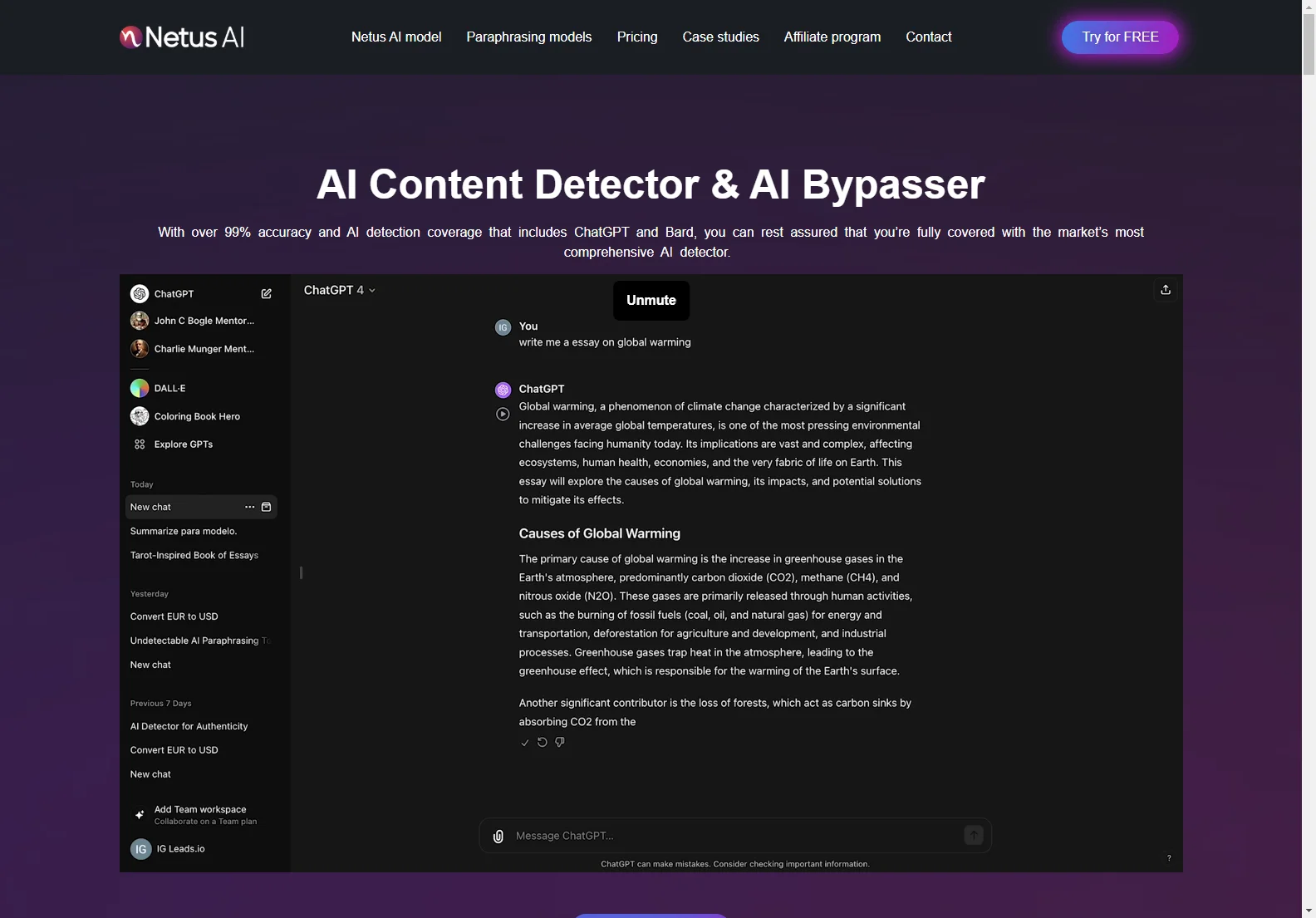Open Case studies from navigation
1316x918 pixels.
721,37
